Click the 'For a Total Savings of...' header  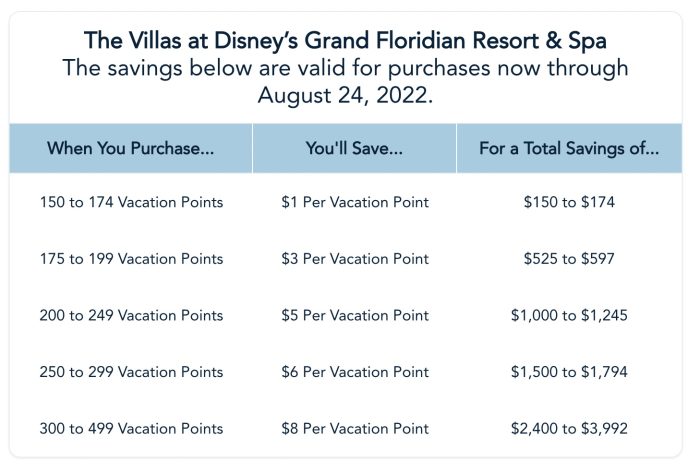[569, 148]
